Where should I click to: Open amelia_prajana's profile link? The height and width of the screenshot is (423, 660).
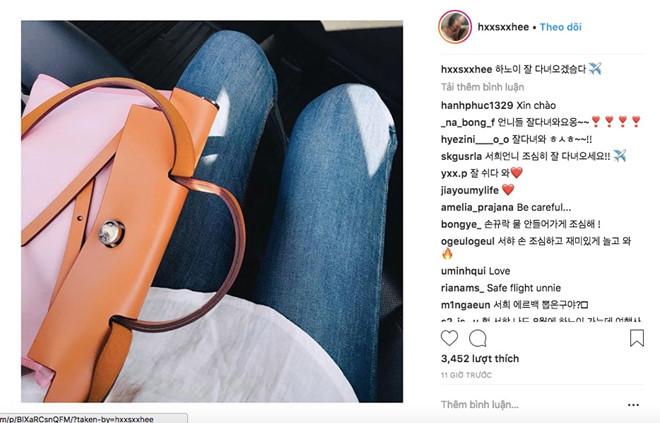477,208
